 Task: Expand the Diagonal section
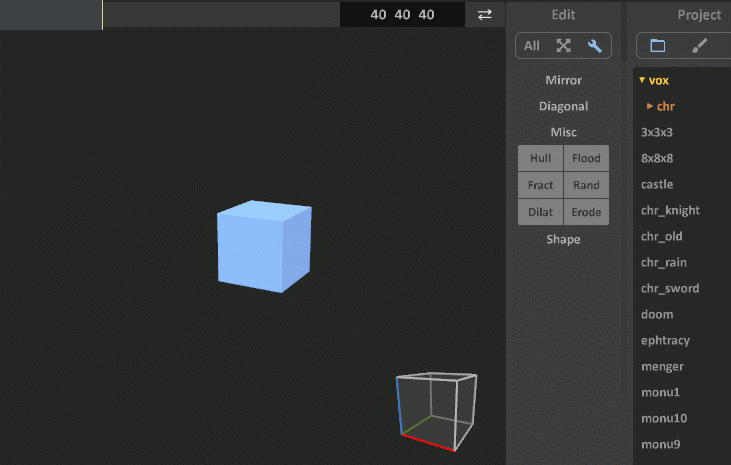(563, 106)
